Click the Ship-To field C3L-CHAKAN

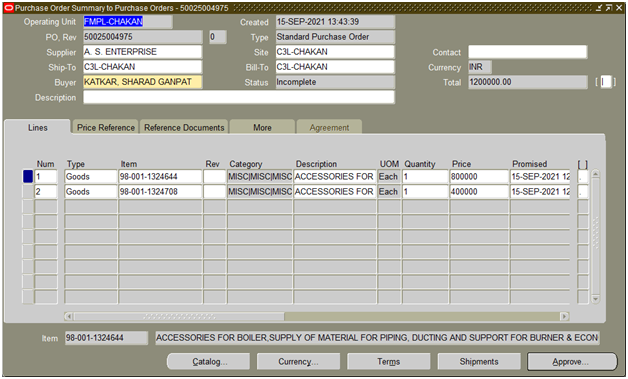tap(143, 67)
